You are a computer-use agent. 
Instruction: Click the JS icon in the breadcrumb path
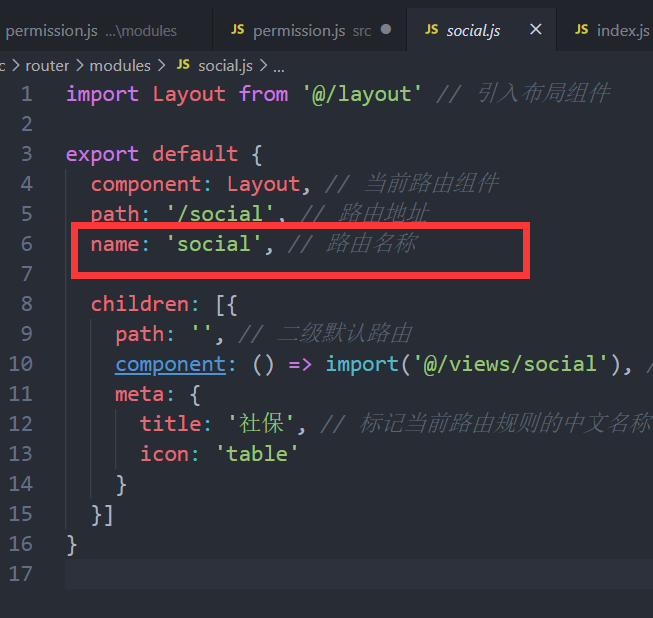(x=183, y=66)
